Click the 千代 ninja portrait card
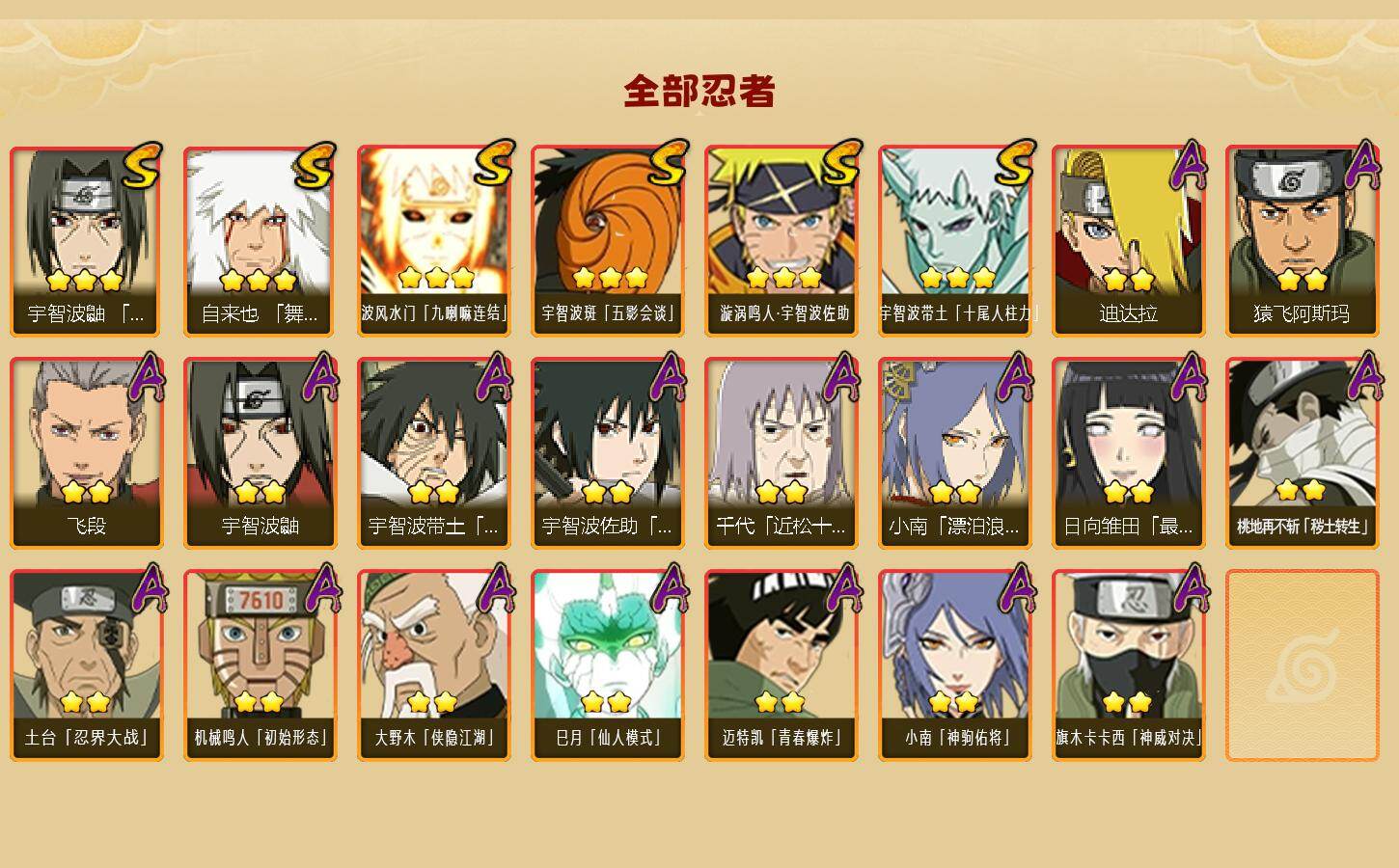Screen dimensions: 1399x868 point(781,453)
